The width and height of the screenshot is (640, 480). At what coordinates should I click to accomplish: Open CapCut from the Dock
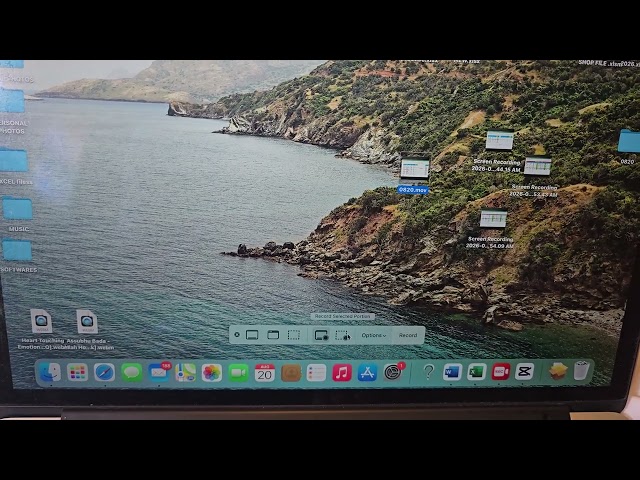524,371
